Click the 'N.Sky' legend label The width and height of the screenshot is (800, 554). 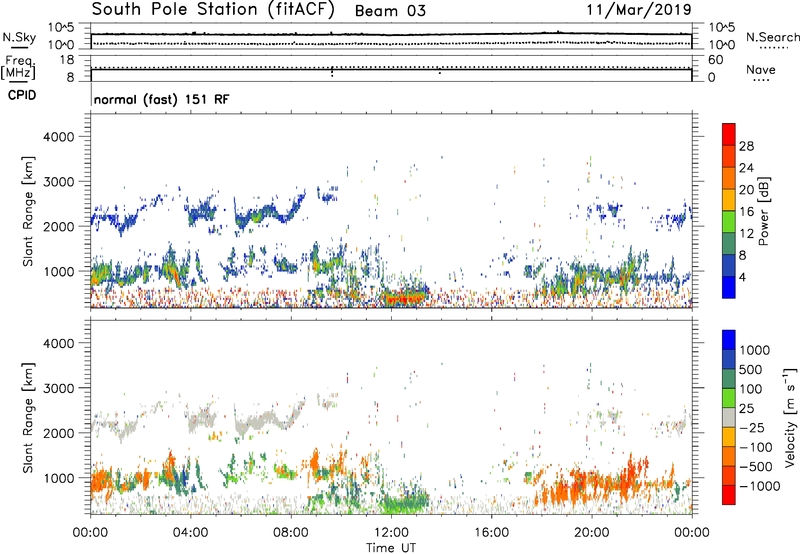tap(19, 37)
